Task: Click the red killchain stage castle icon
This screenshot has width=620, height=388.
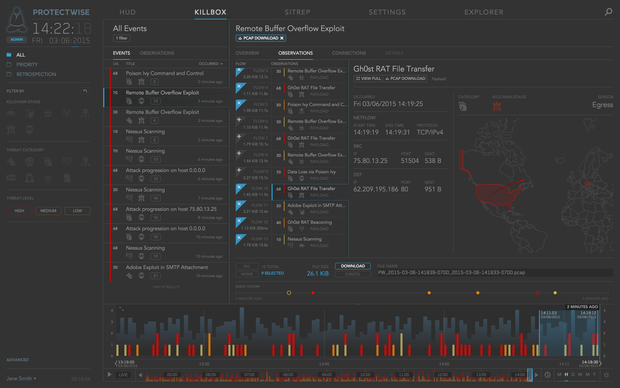Action: point(497,106)
